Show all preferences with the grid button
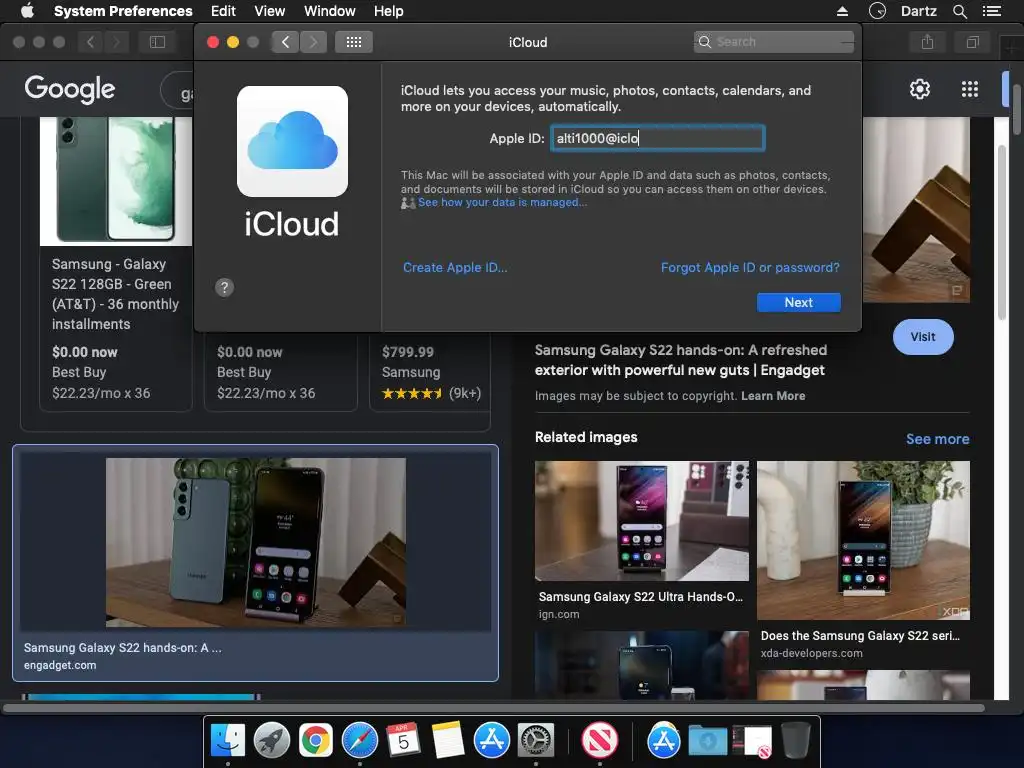Viewport: 1024px width, 768px height. [x=354, y=42]
